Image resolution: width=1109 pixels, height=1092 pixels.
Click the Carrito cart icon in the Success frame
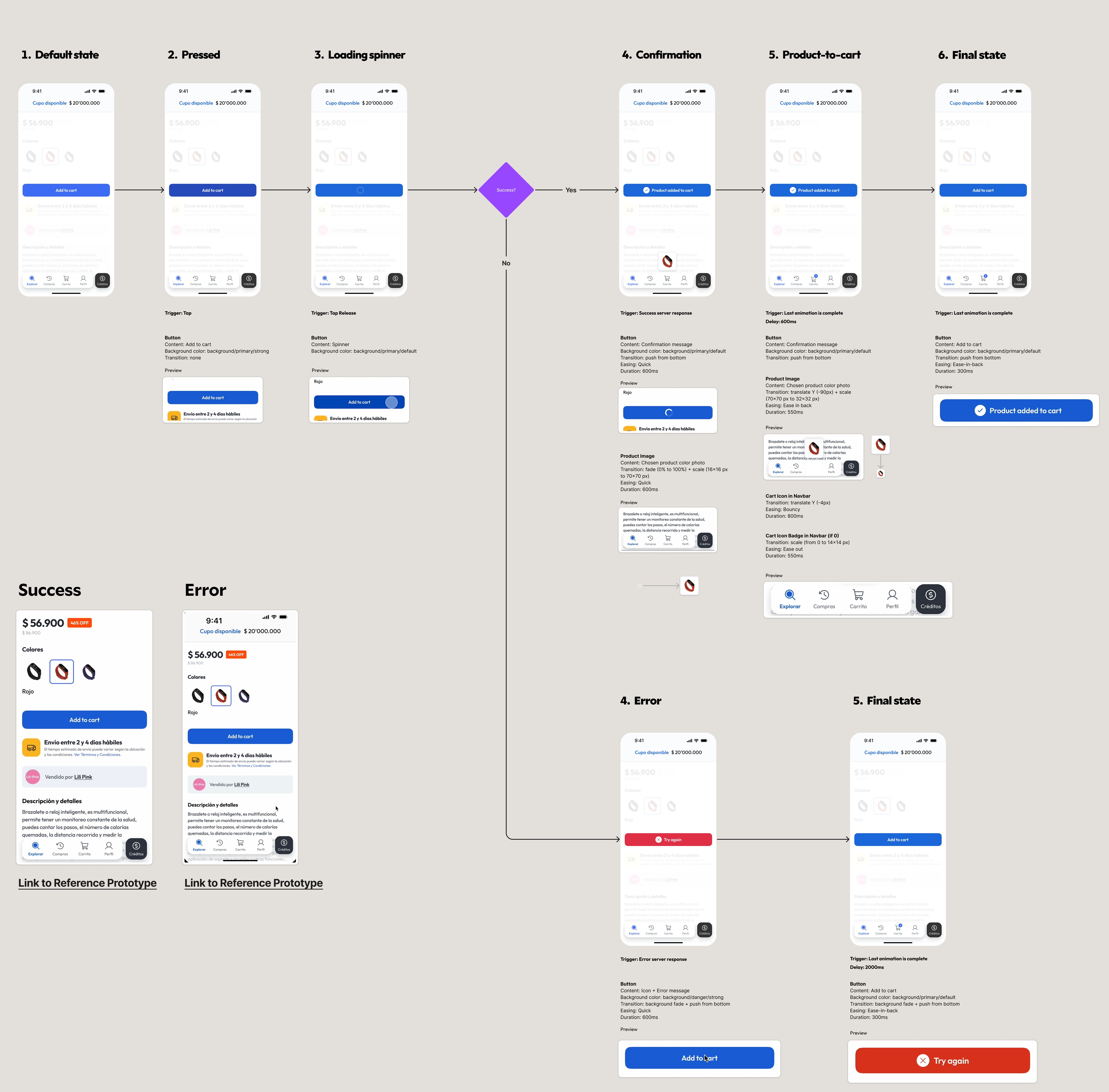(x=84, y=846)
